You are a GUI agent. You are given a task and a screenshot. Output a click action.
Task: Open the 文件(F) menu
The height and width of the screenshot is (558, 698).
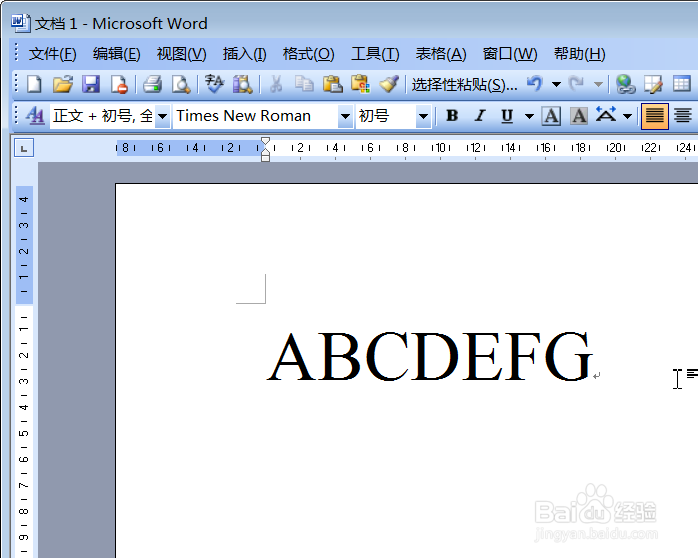[x=53, y=54]
